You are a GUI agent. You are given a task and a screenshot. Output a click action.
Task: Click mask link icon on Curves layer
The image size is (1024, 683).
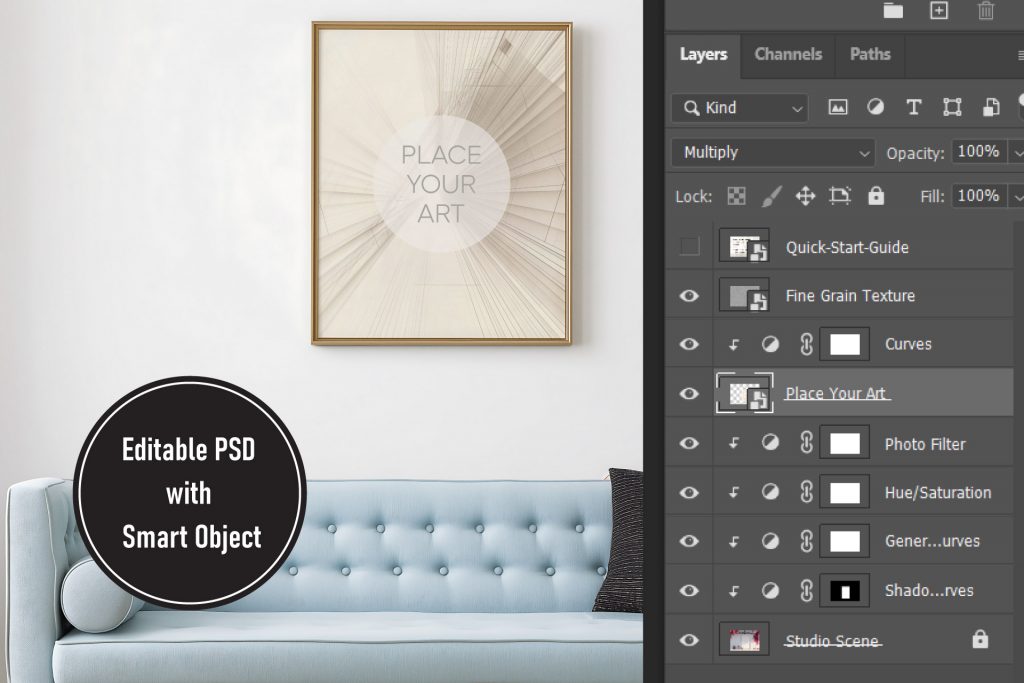807,344
